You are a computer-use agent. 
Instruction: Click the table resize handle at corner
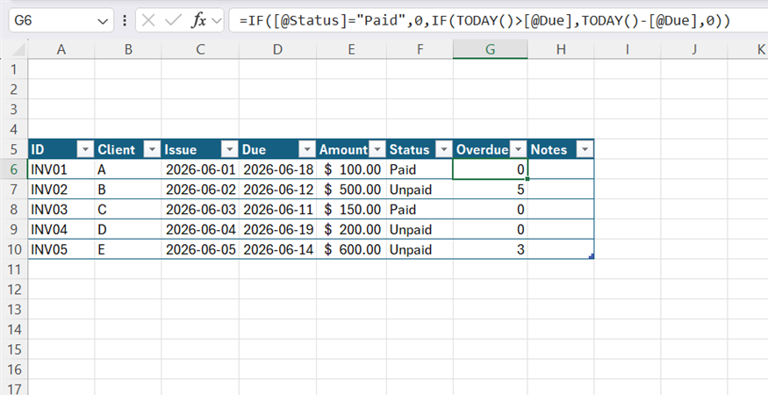point(592,256)
